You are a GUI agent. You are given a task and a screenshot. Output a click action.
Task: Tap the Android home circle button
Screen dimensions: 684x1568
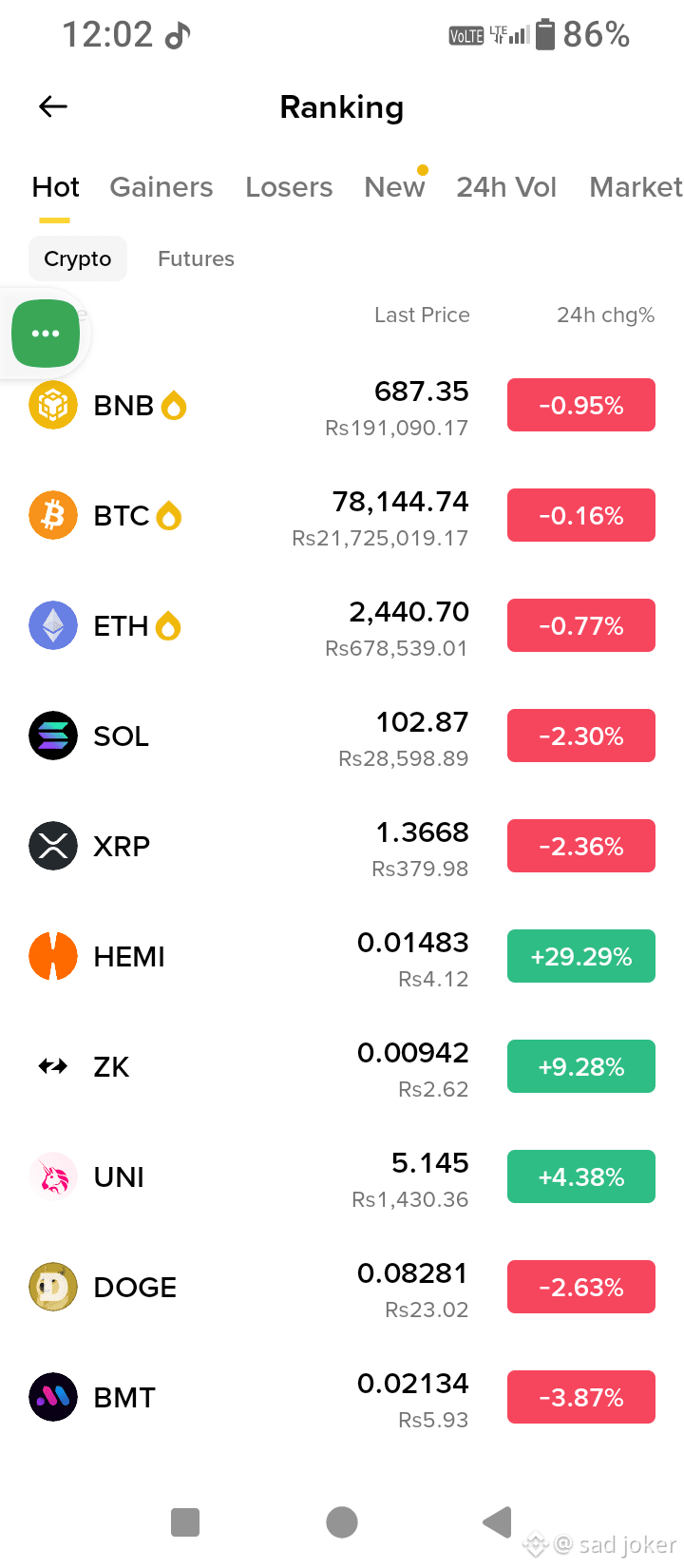click(342, 1521)
